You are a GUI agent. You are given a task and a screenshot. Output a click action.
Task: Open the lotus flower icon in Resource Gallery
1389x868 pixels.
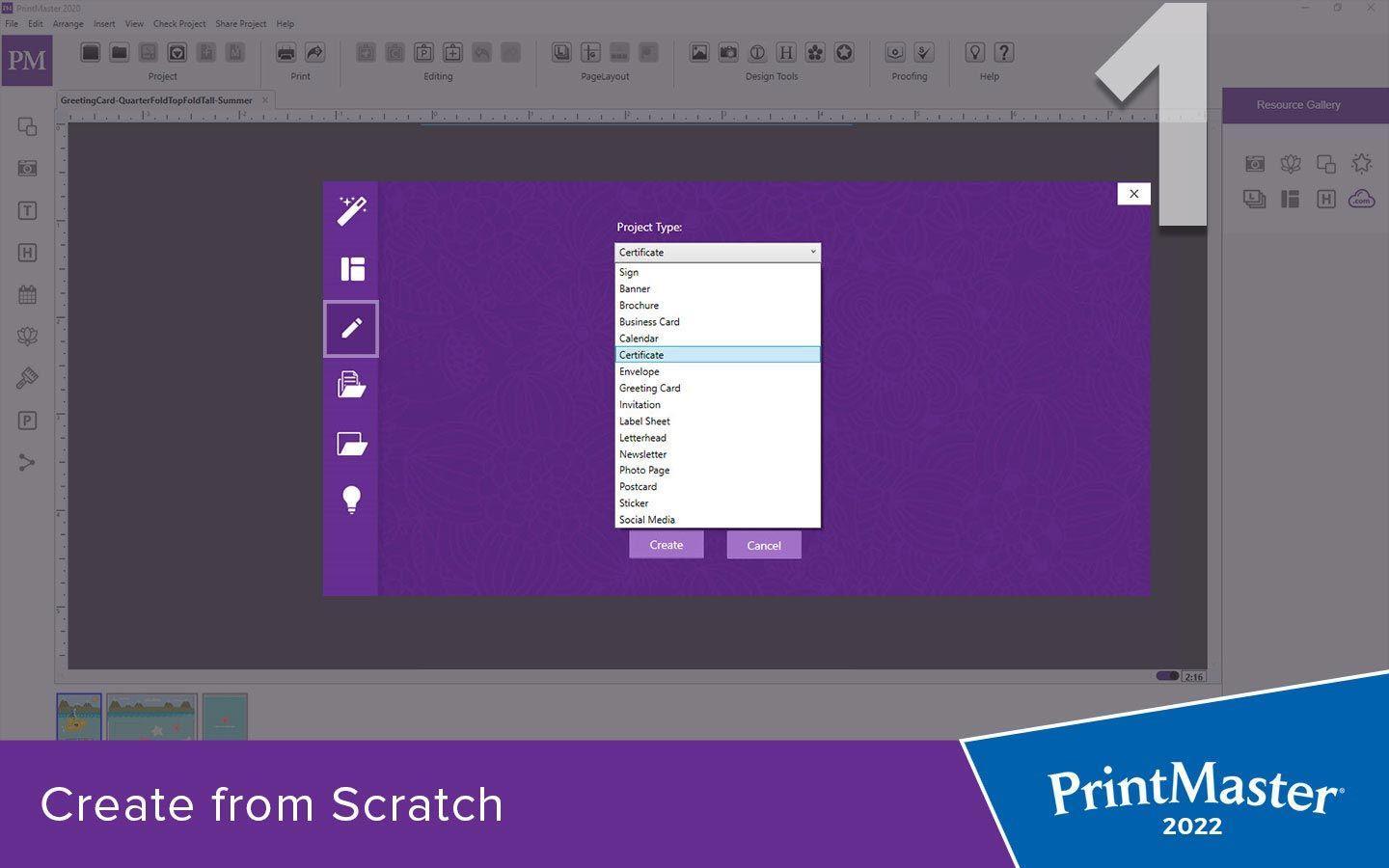coord(1291,163)
